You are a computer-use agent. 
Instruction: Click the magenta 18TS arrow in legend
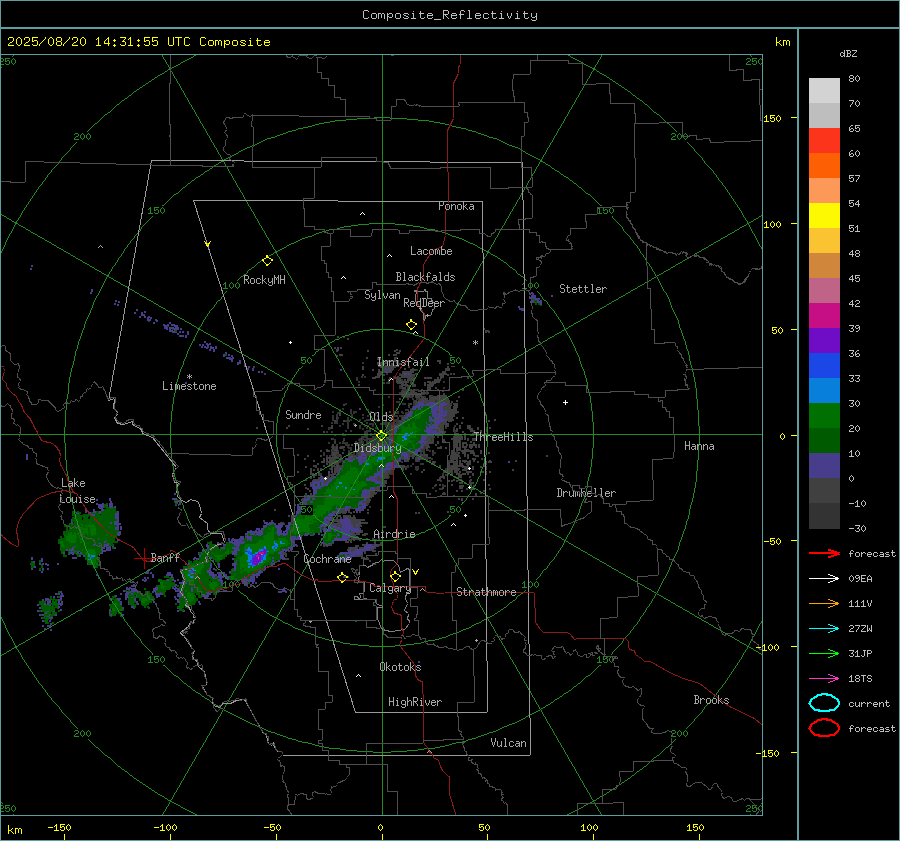[x=824, y=679]
